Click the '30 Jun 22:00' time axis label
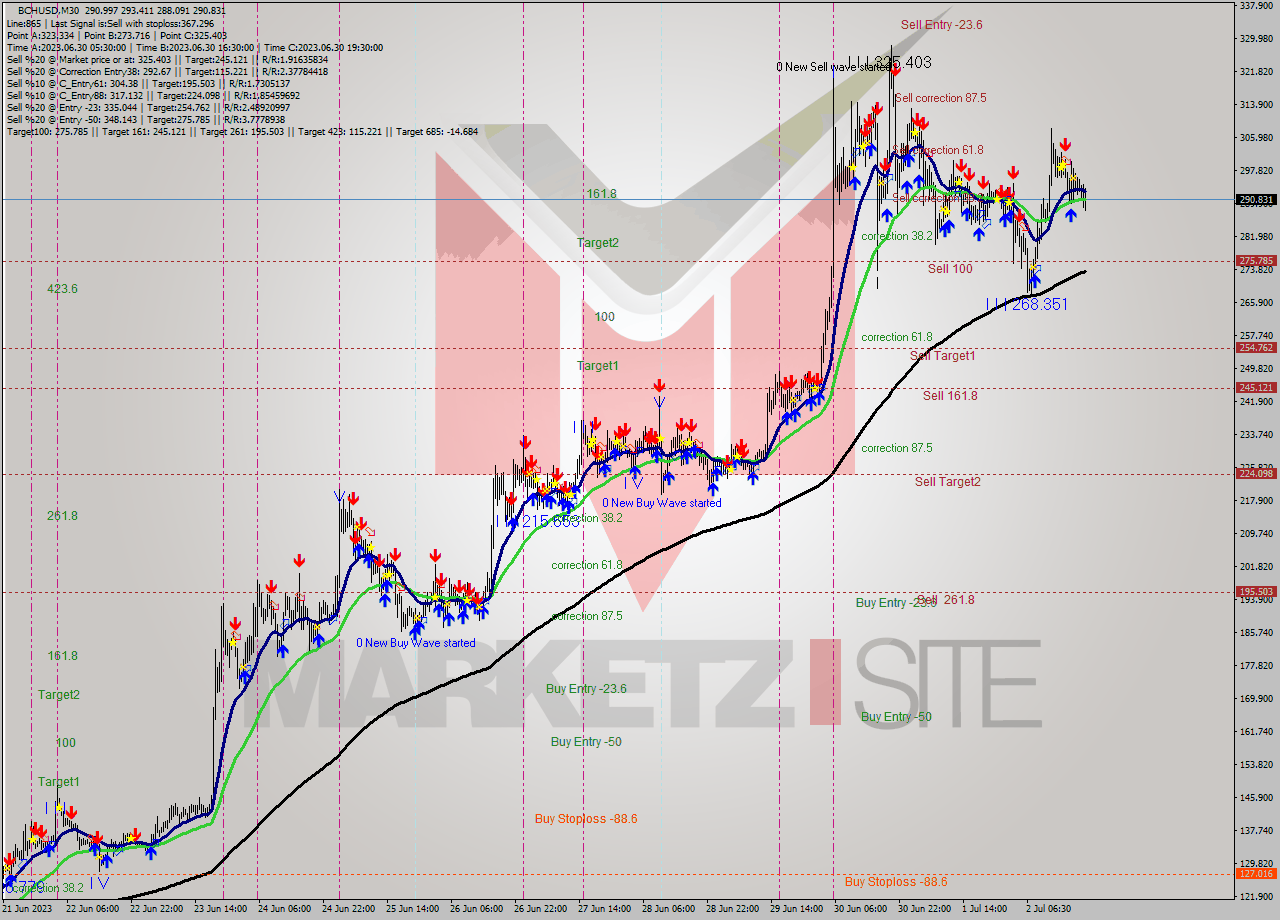 [923, 909]
